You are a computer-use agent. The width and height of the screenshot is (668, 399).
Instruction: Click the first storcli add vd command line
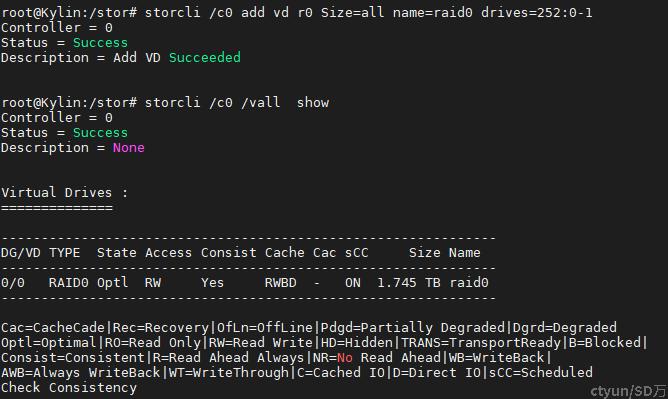[297, 13]
